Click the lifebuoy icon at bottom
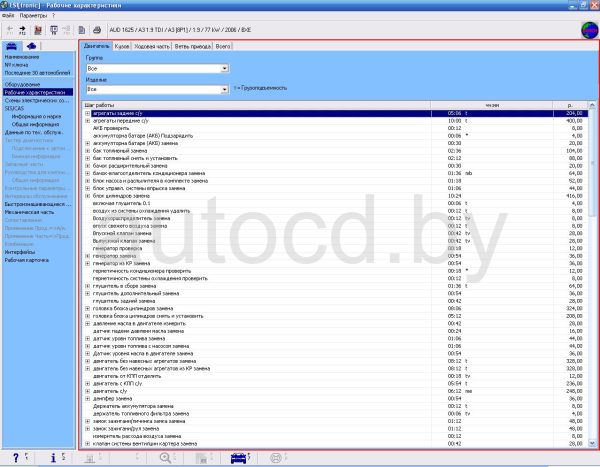 click(x=276, y=457)
